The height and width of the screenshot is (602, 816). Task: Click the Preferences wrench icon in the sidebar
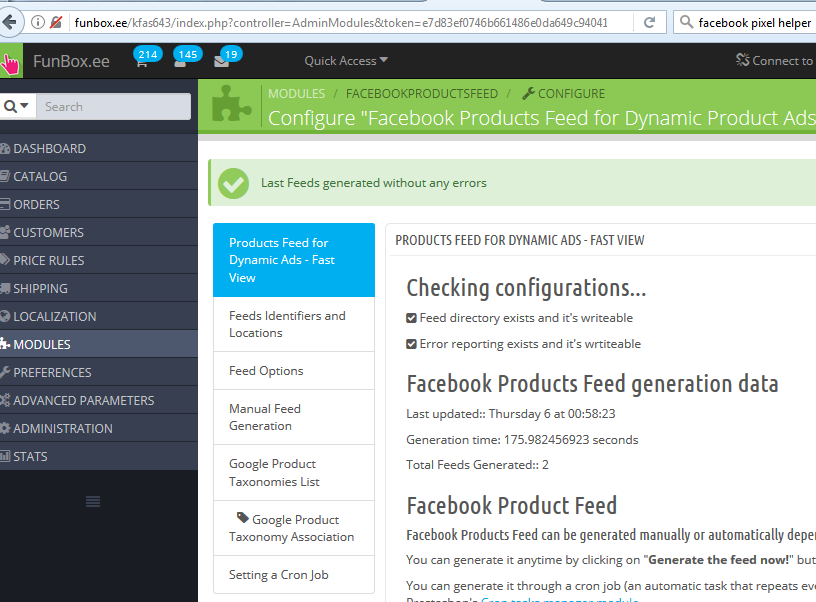[x=5, y=372]
